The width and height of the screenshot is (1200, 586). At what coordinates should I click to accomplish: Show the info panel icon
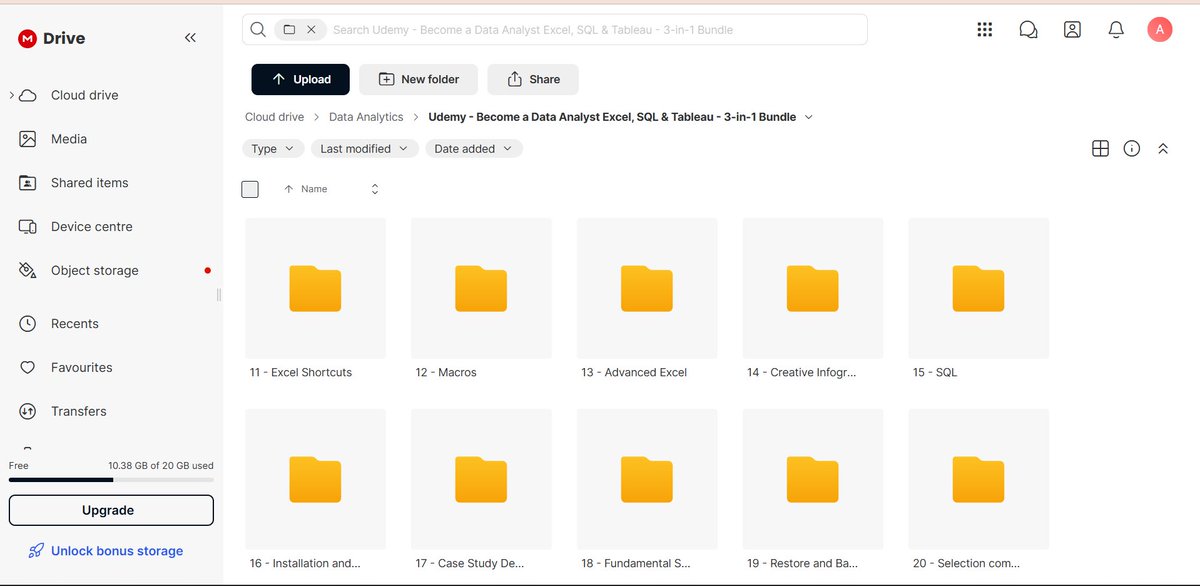click(1132, 149)
